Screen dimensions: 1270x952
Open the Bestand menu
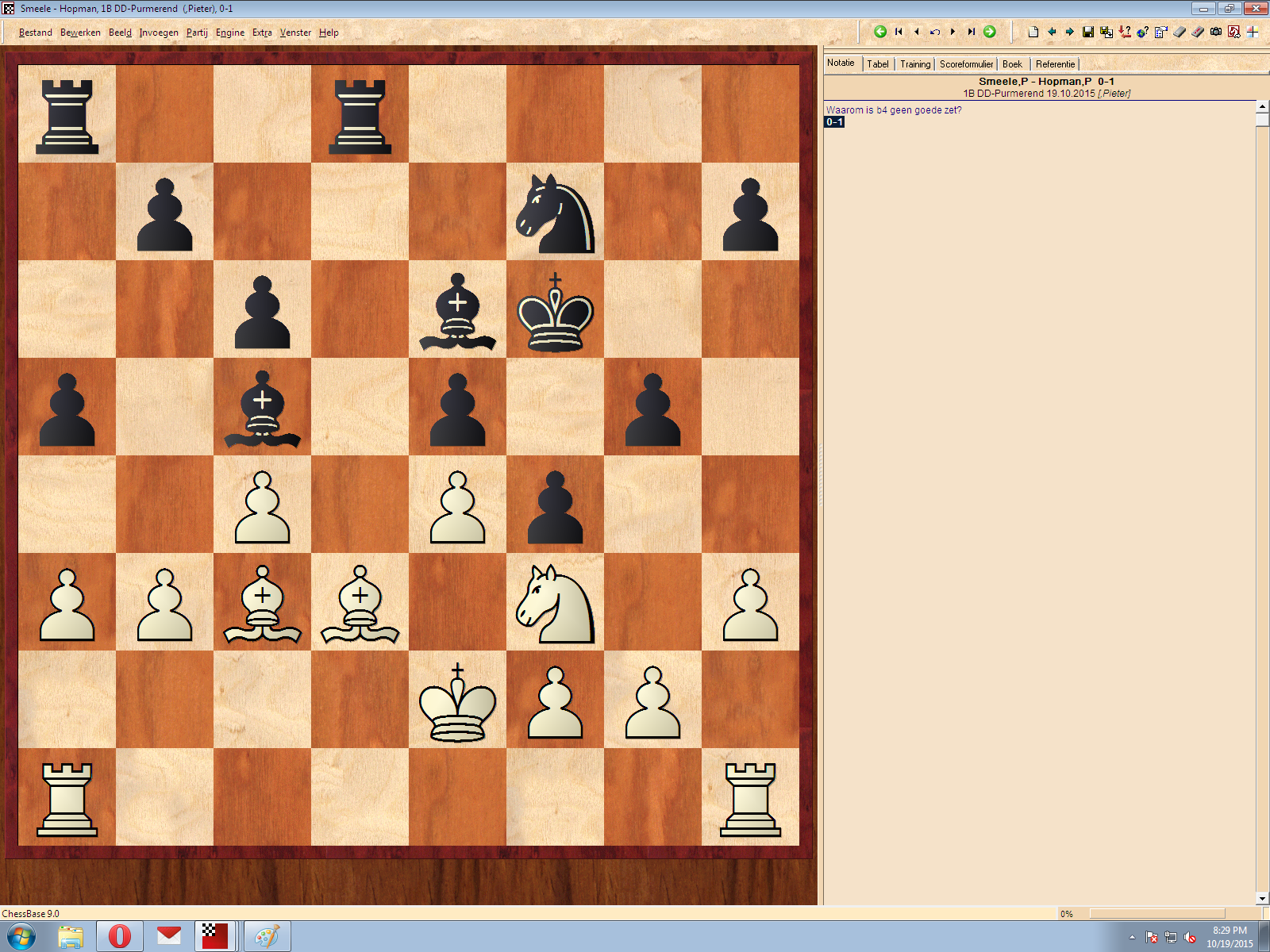tap(35, 33)
